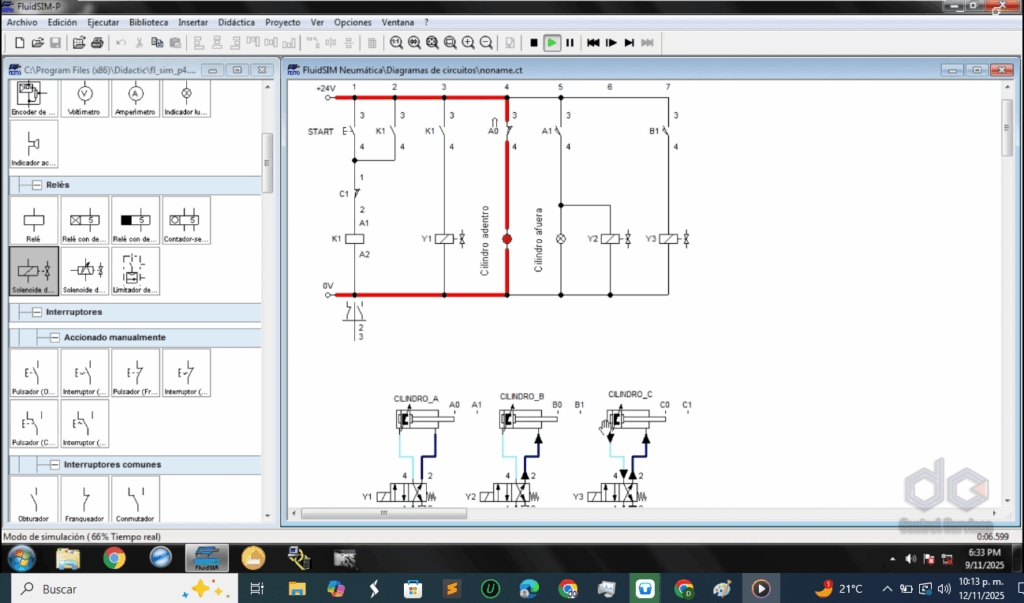1024x603 pixels.
Task: Click the Print icon in toolbar
Action: coord(97,43)
